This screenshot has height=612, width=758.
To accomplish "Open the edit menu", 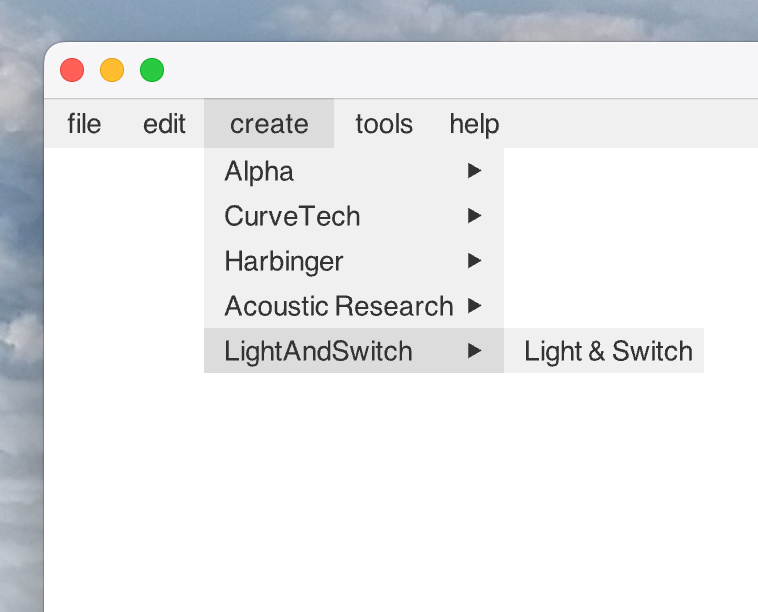I will coord(164,124).
